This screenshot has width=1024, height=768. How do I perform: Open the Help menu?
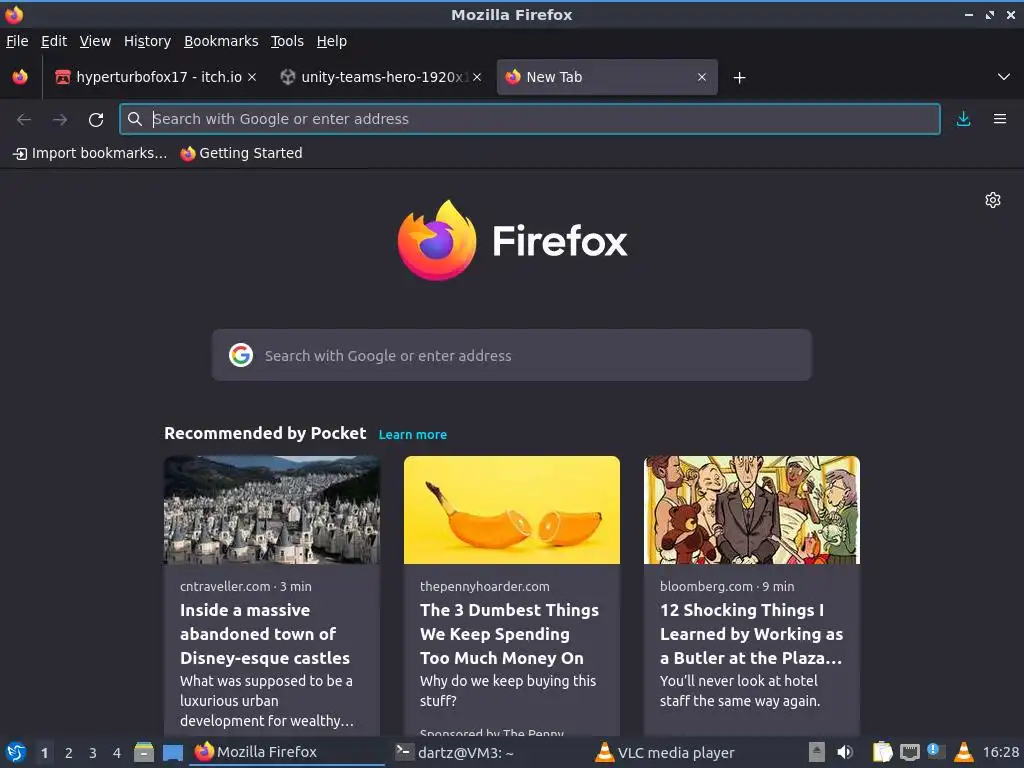(332, 41)
